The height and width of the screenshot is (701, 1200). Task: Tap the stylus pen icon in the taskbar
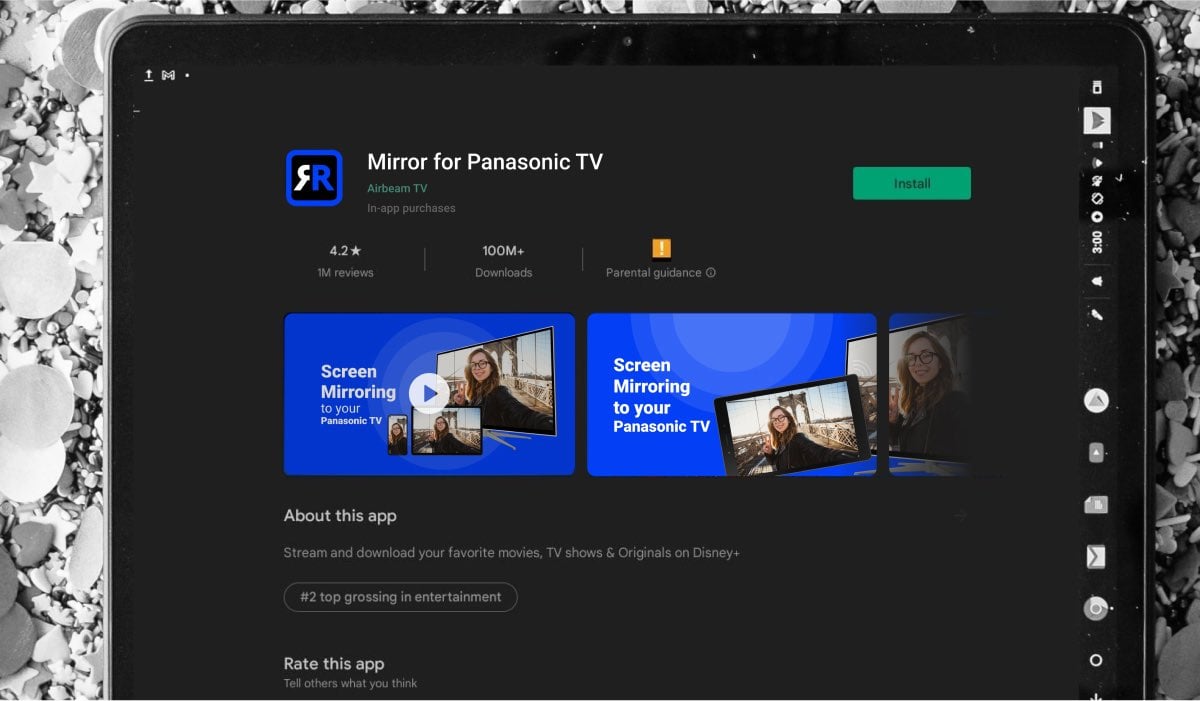pos(1097,315)
